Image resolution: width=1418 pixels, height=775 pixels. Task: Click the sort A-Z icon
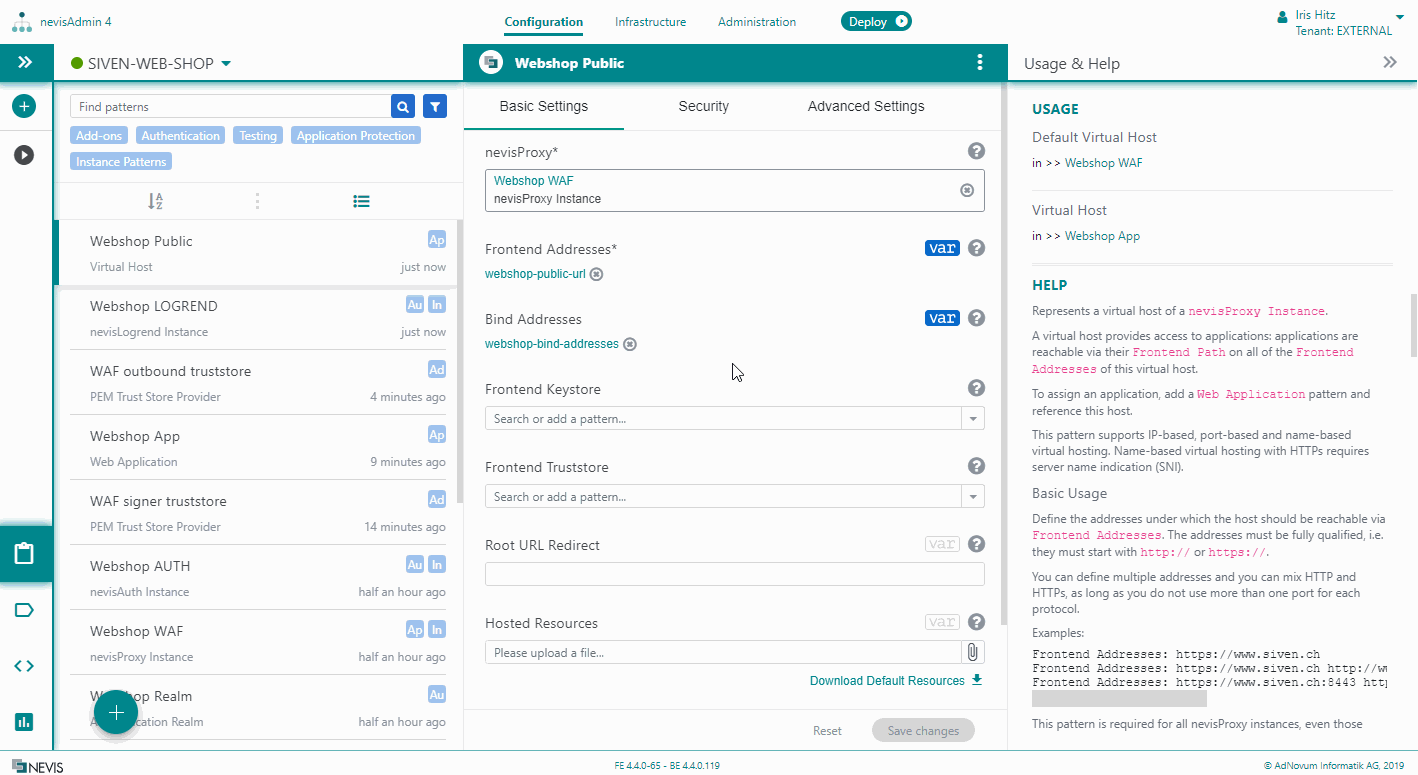click(155, 201)
